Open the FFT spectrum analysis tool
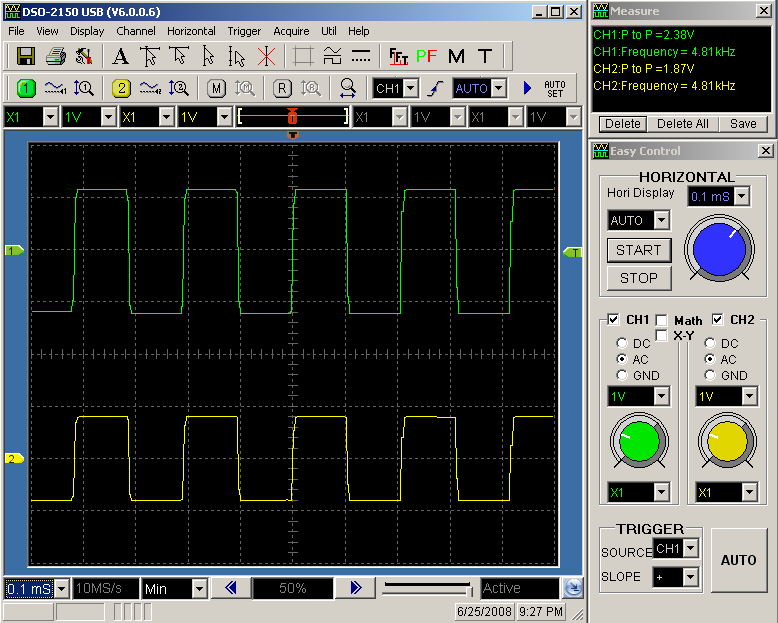The width and height of the screenshot is (778, 623). (398, 56)
